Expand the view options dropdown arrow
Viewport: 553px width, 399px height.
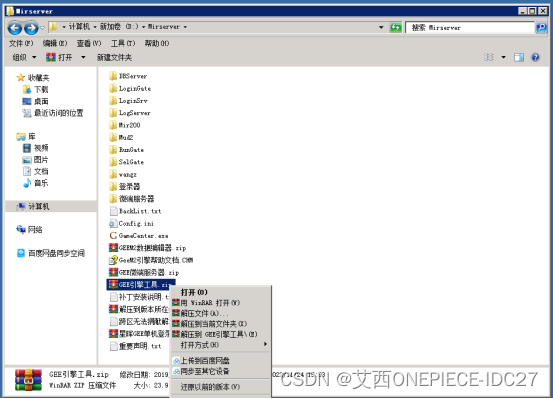coord(503,57)
